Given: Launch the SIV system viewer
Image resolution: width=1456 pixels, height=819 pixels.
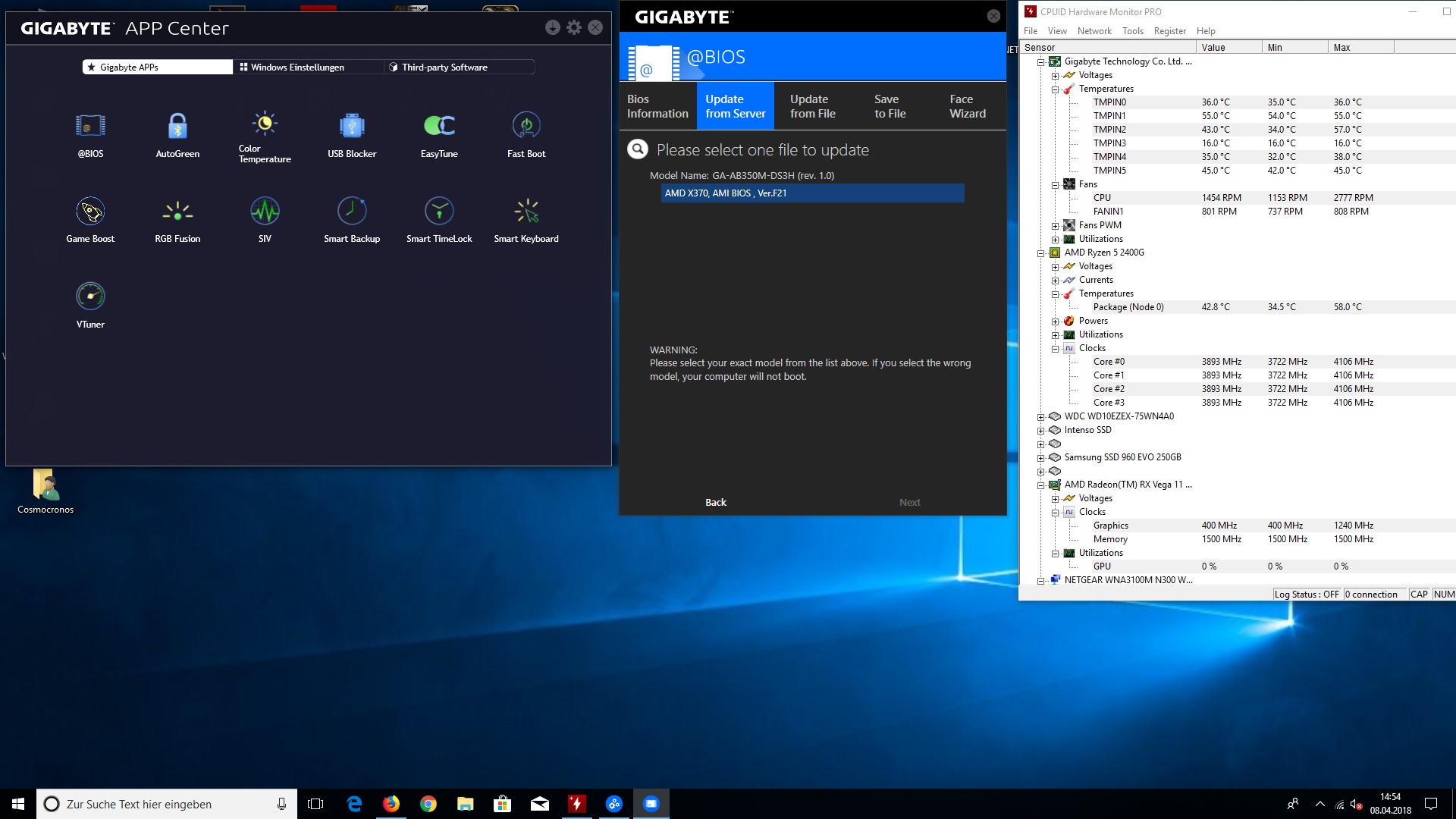Looking at the screenshot, I should pos(265,212).
